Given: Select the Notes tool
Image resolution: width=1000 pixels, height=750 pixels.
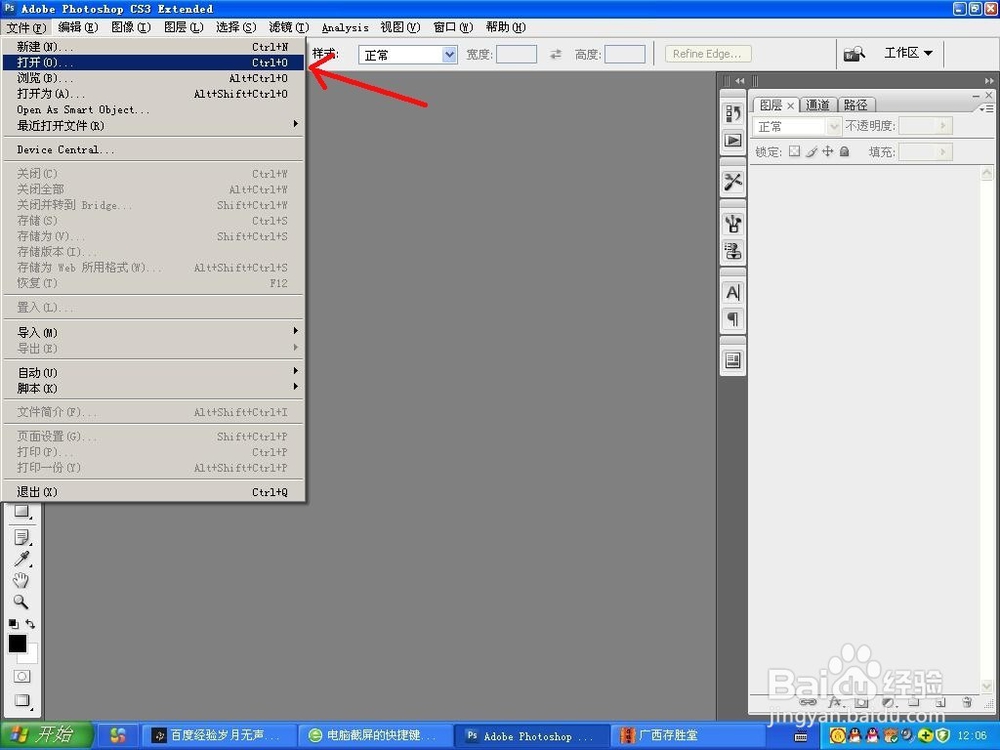Looking at the screenshot, I should coord(22,538).
